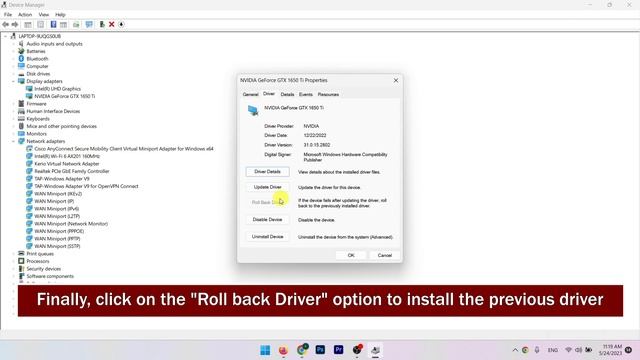The height and width of the screenshot is (360, 640).
Task: Click the ENG language indicator
Action: click(553, 350)
